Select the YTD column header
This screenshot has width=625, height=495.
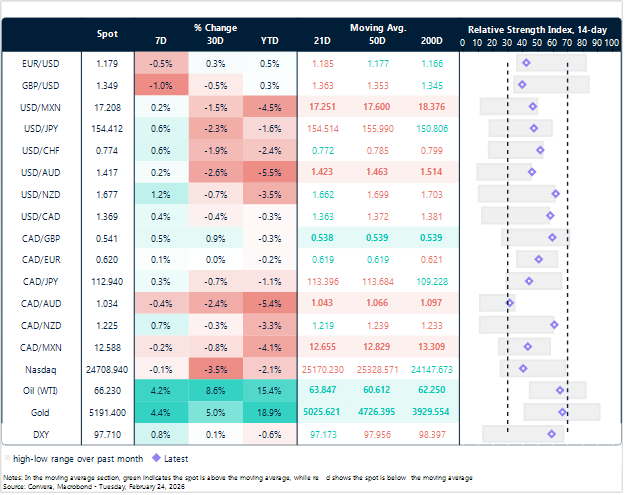click(x=268, y=43)
